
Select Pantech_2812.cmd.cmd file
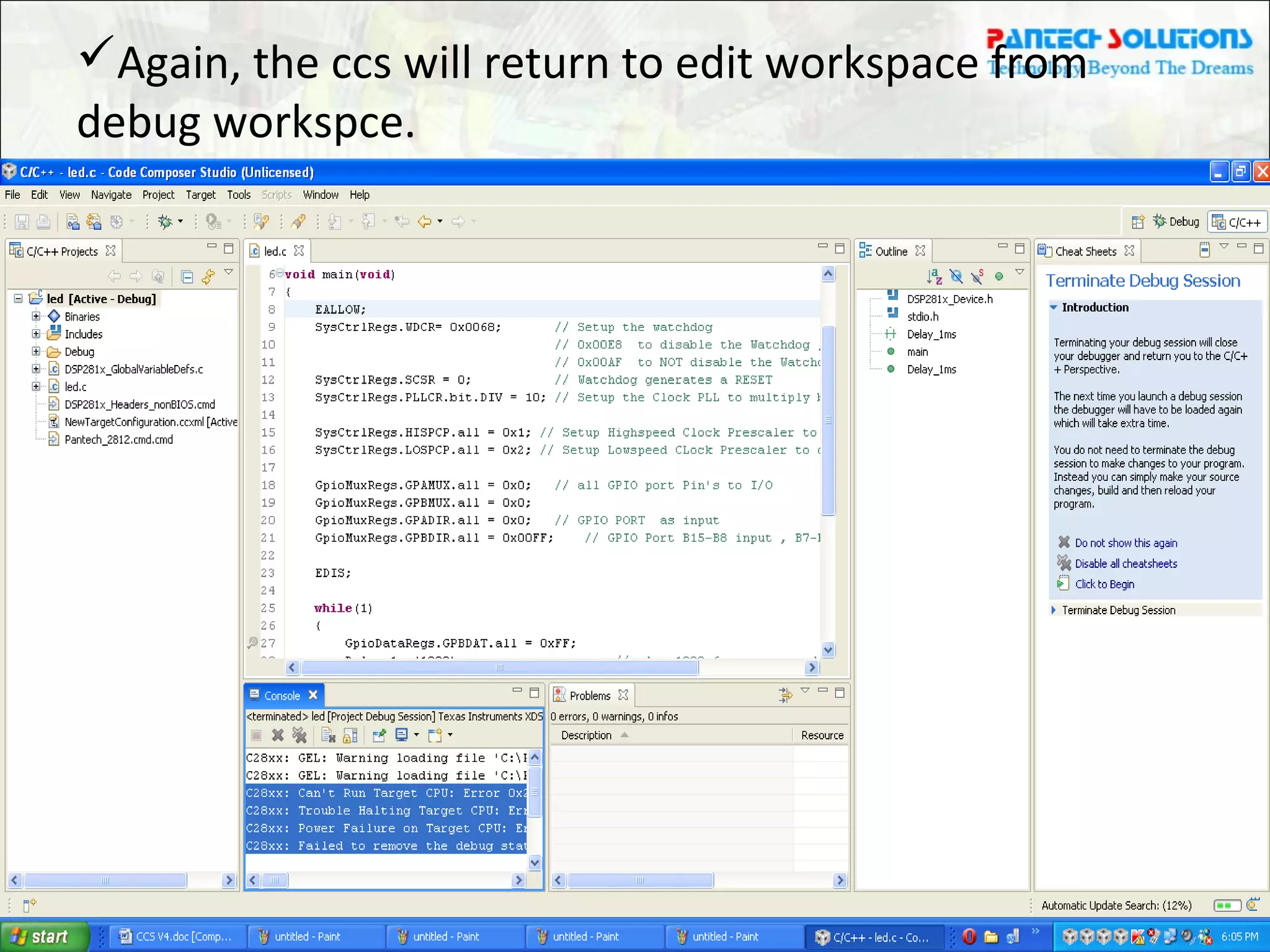(x=118, y=439)
